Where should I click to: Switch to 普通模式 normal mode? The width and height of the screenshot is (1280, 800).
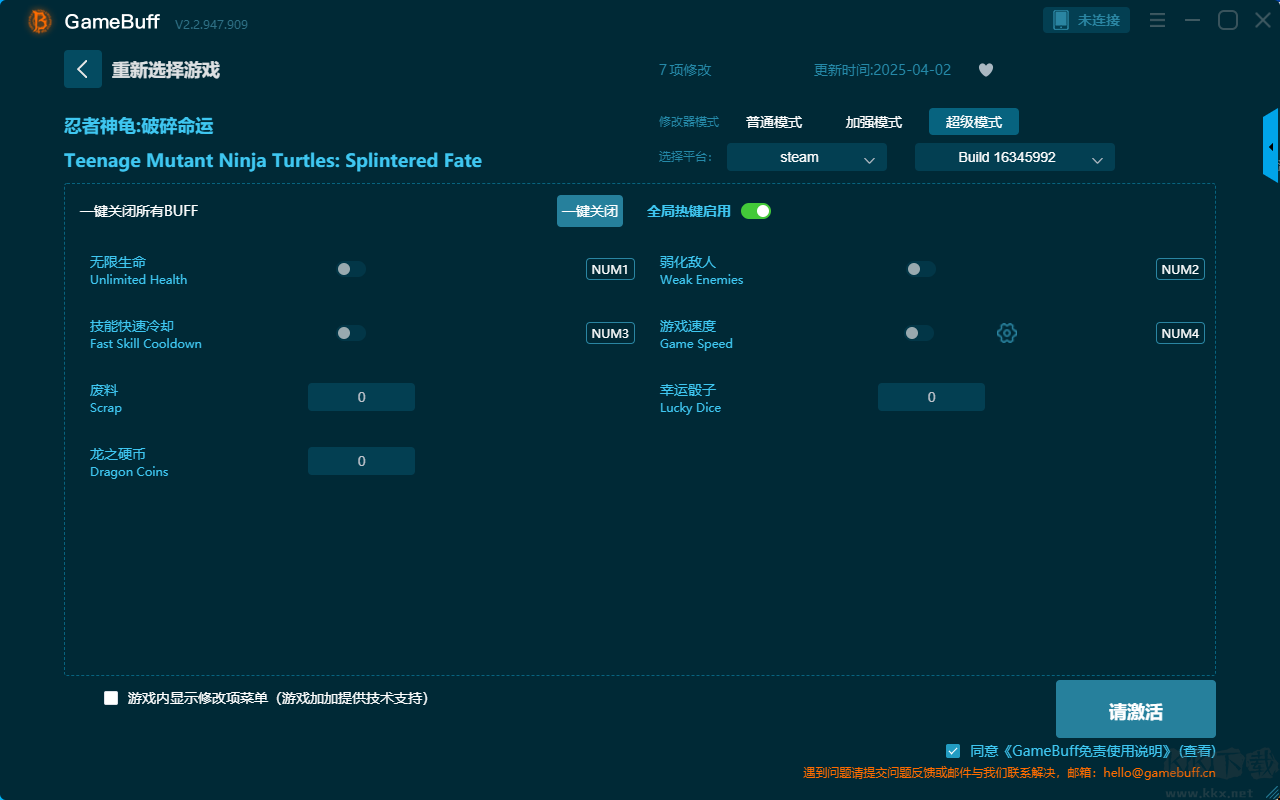774,122
